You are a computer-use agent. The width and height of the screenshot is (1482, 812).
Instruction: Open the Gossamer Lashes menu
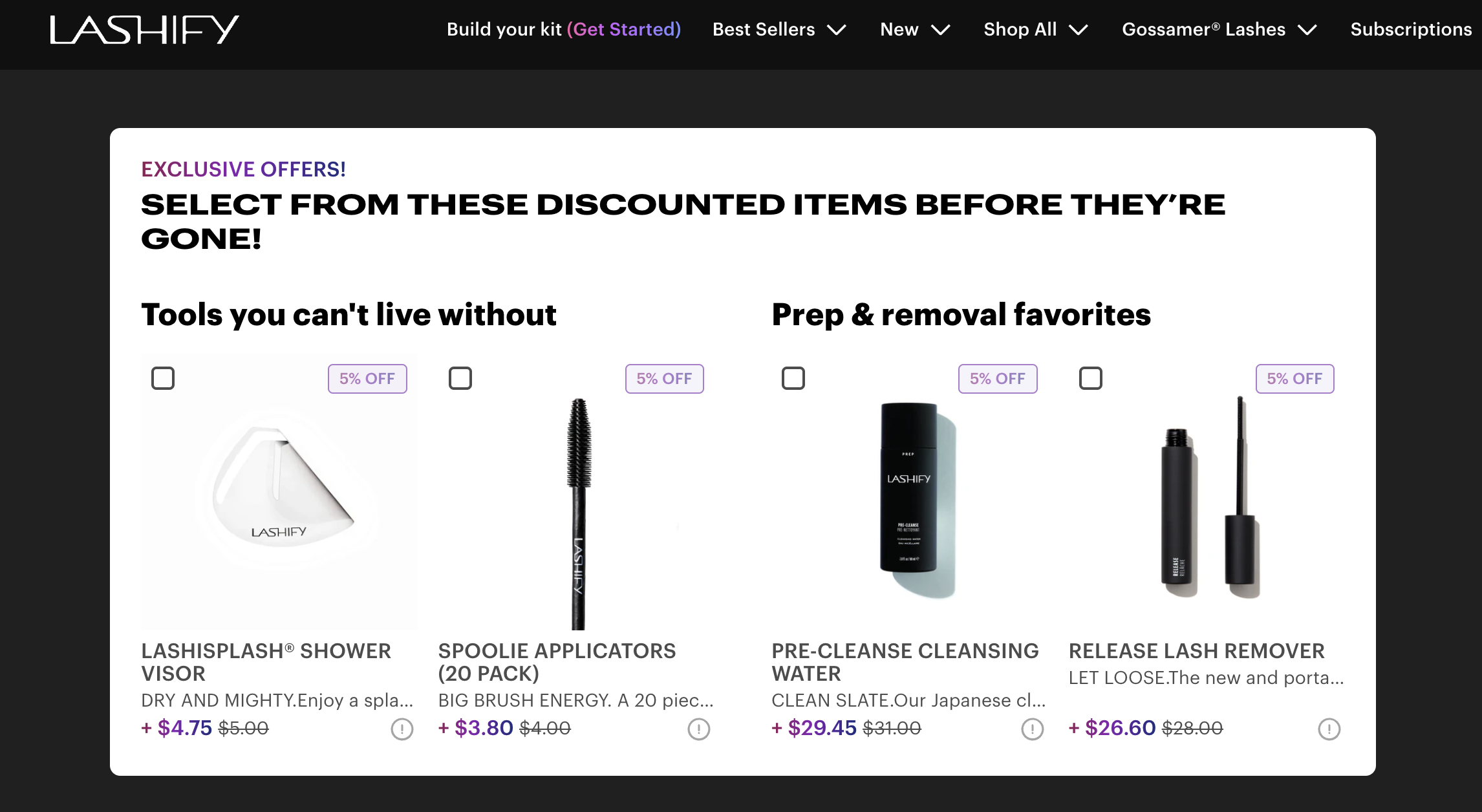(x=1219, y=30)
